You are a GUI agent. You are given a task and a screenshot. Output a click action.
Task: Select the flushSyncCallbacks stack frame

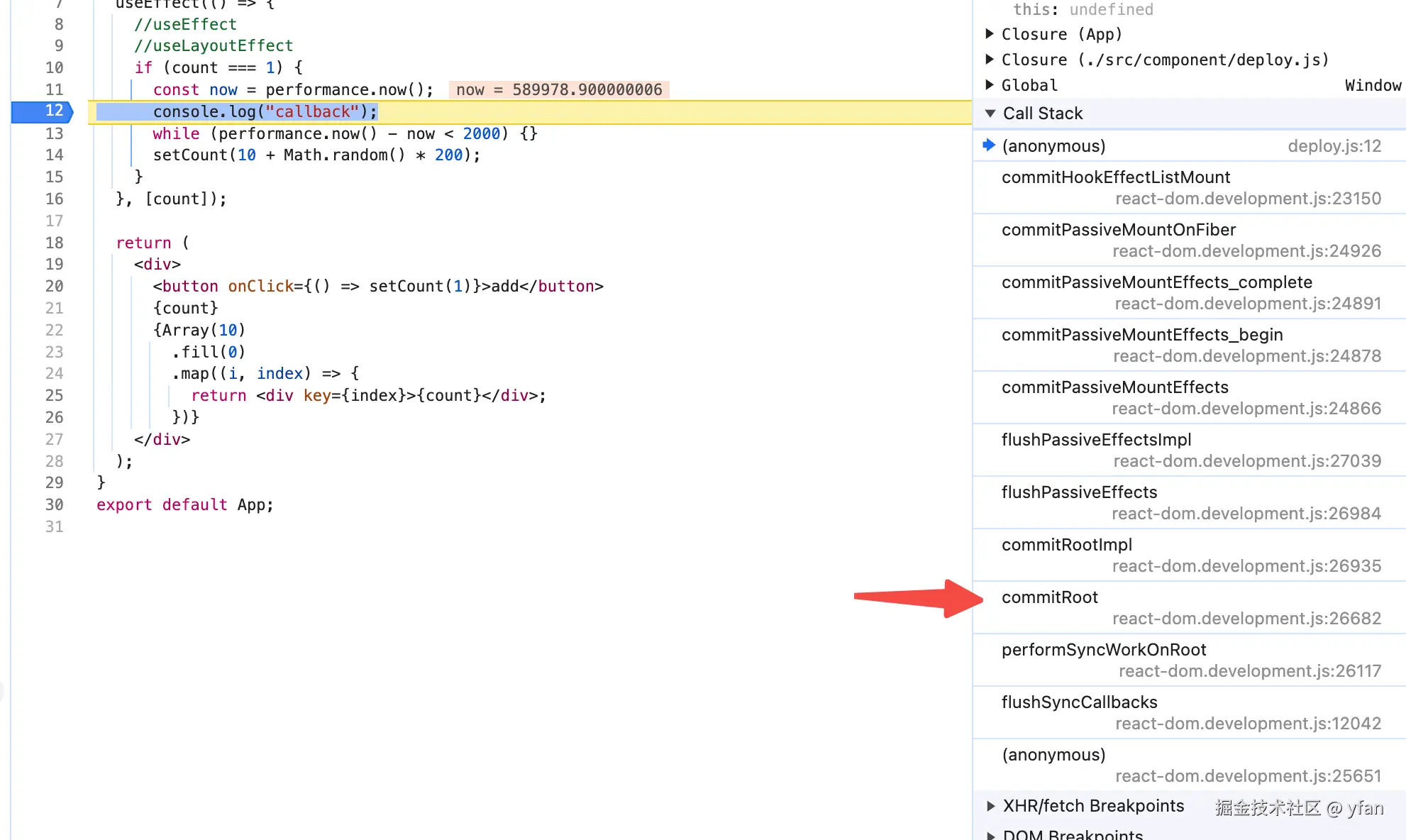click(x=1079, y=702)
